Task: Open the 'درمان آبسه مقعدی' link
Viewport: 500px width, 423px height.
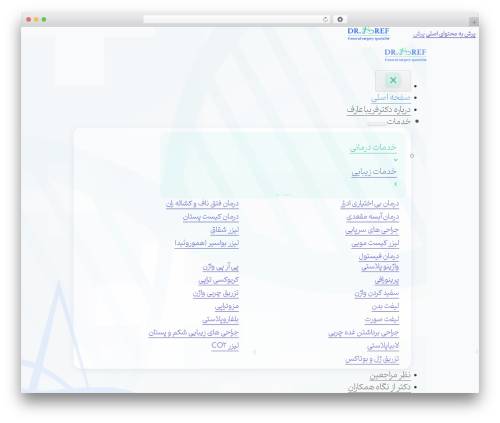Action: 373,217
